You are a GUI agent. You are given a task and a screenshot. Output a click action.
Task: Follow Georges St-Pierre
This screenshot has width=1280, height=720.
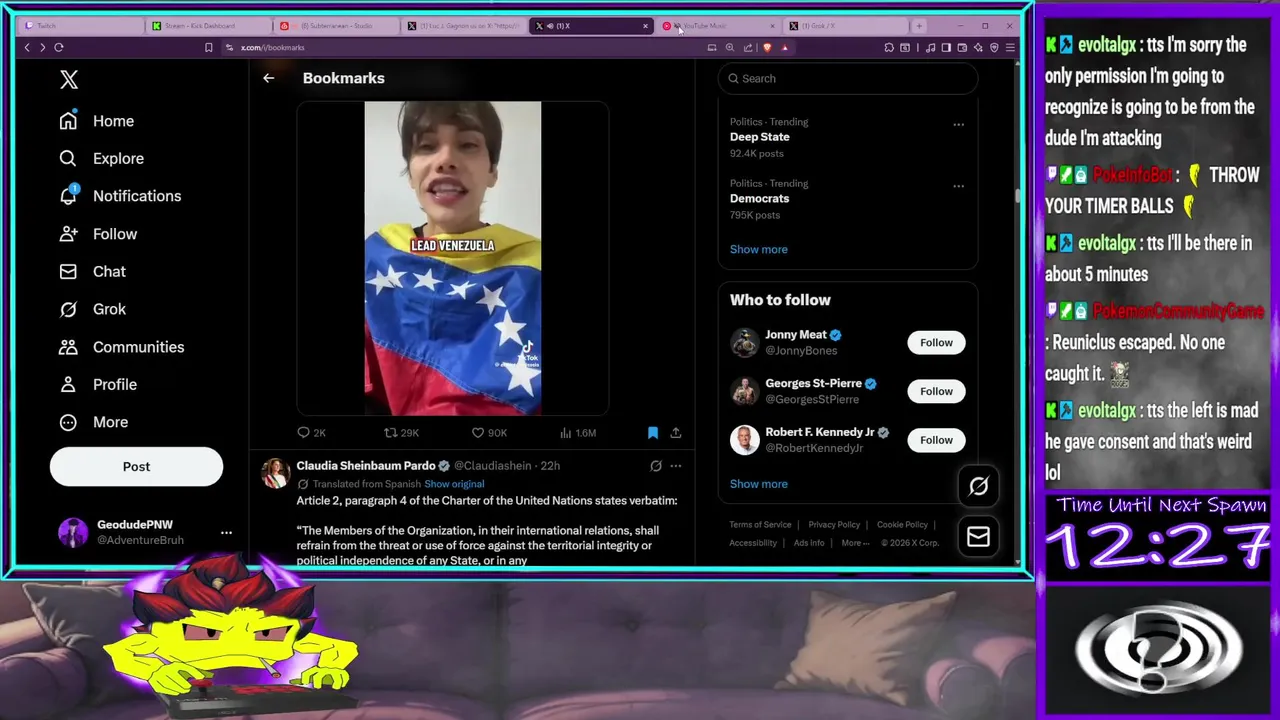[936, 391]
